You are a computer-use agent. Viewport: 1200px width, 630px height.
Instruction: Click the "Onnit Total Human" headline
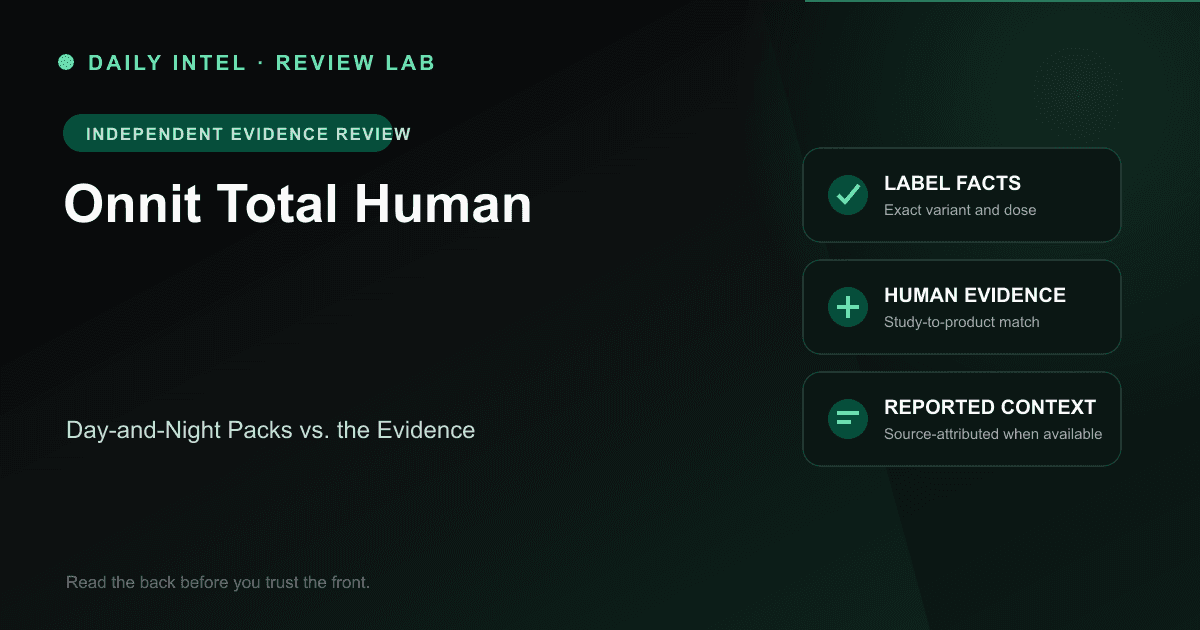click(x=298, y=204)
